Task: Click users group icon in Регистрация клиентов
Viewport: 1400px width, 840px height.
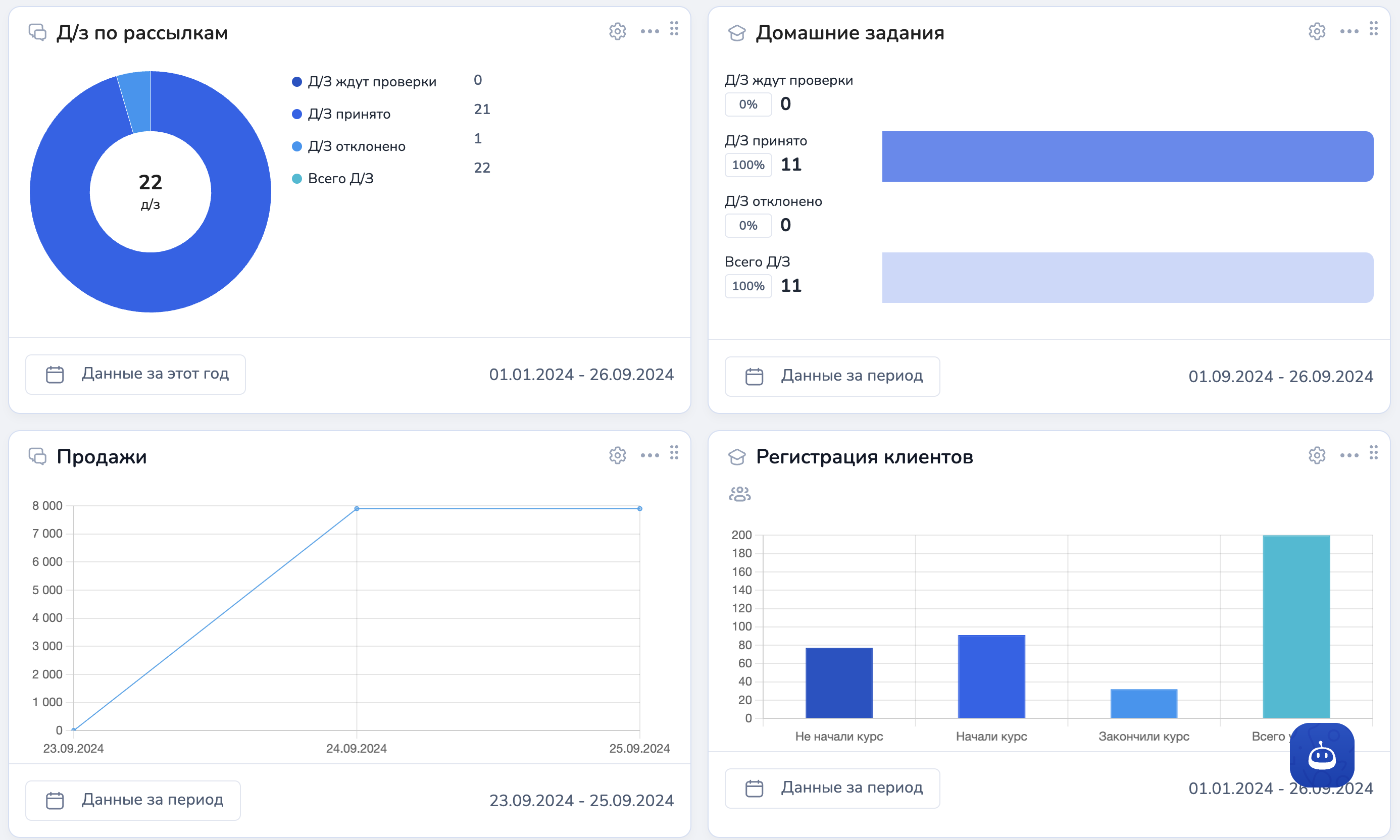Action: [739, 494]
